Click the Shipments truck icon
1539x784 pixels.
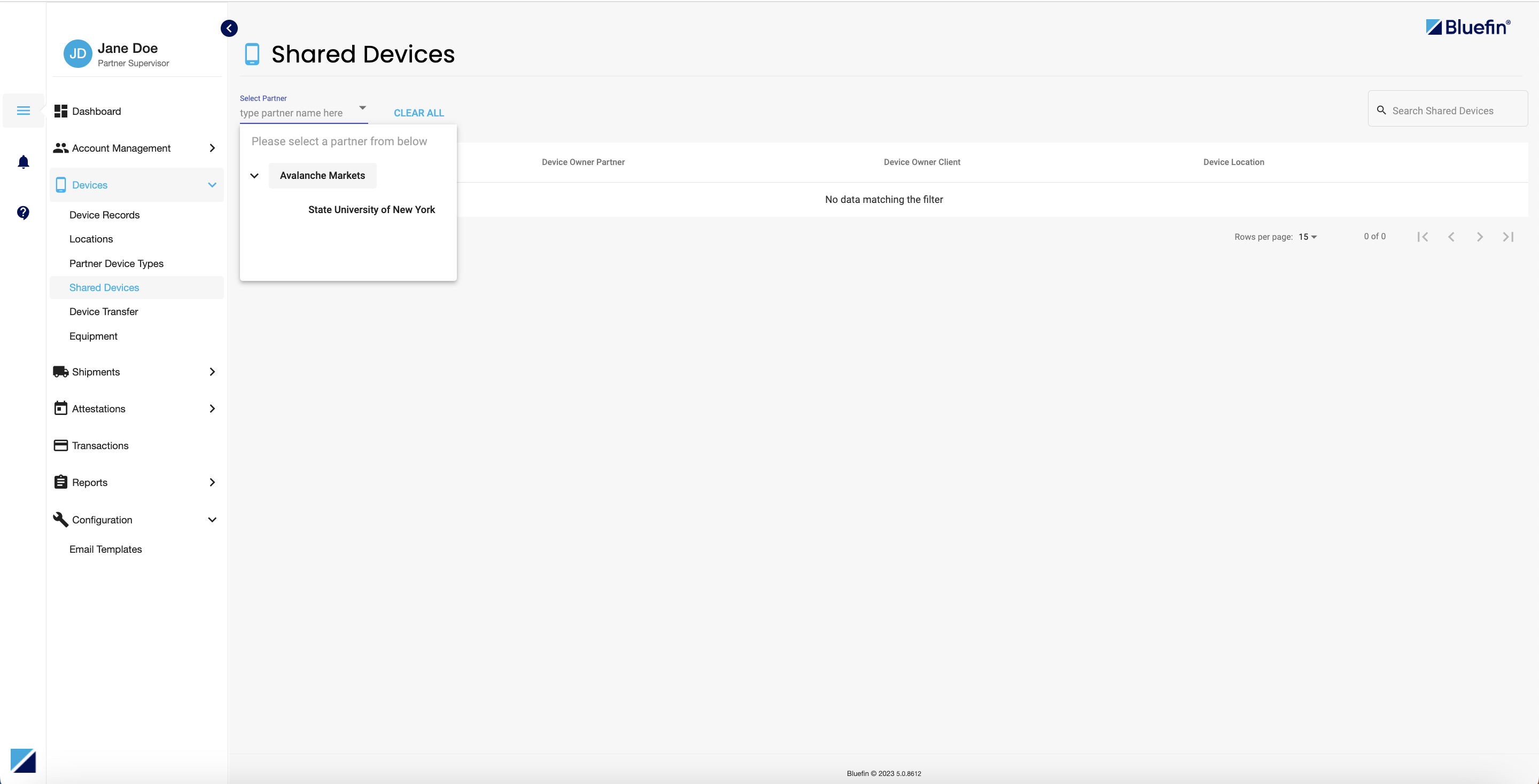click(x=60, y=371)
